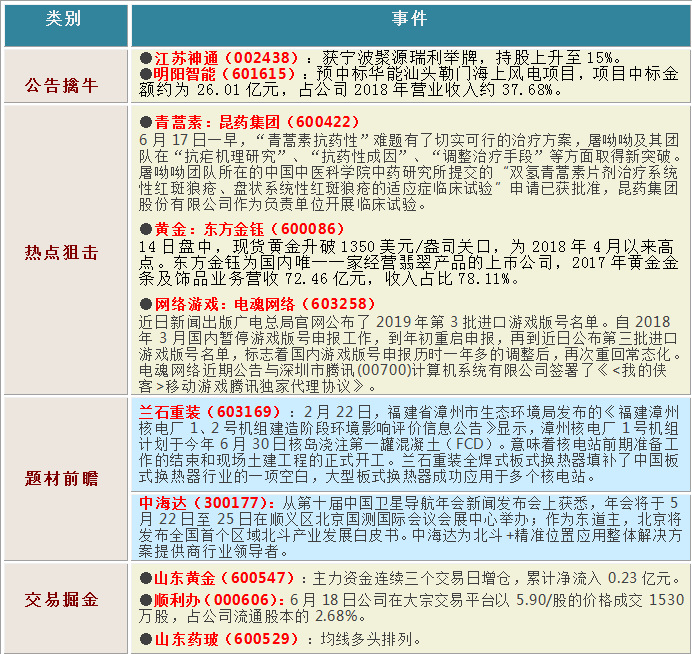The image size is (692, 654).
Task: Click line starting 6月17日一早
Action: pos(409,140)
